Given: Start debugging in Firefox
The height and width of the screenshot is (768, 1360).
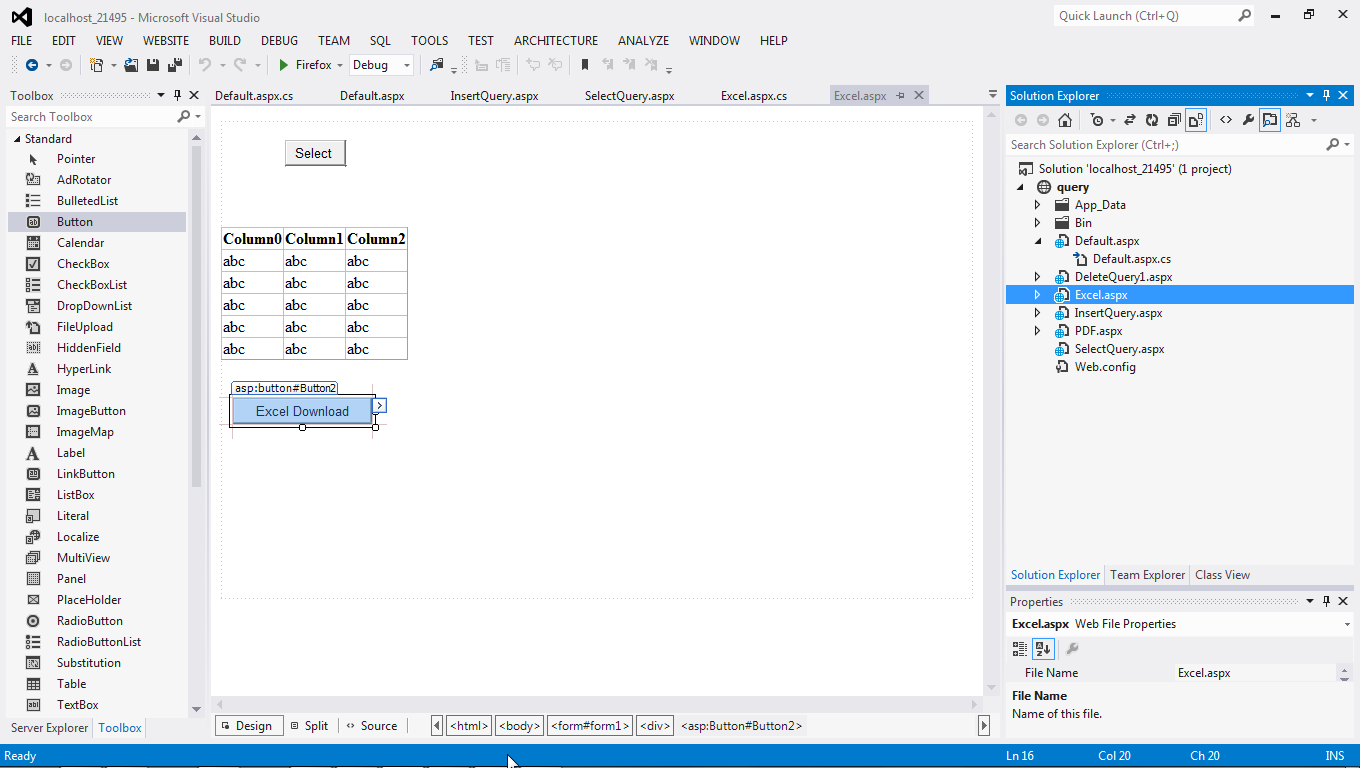Looking at the screenshot, I should tap(283, 64).
